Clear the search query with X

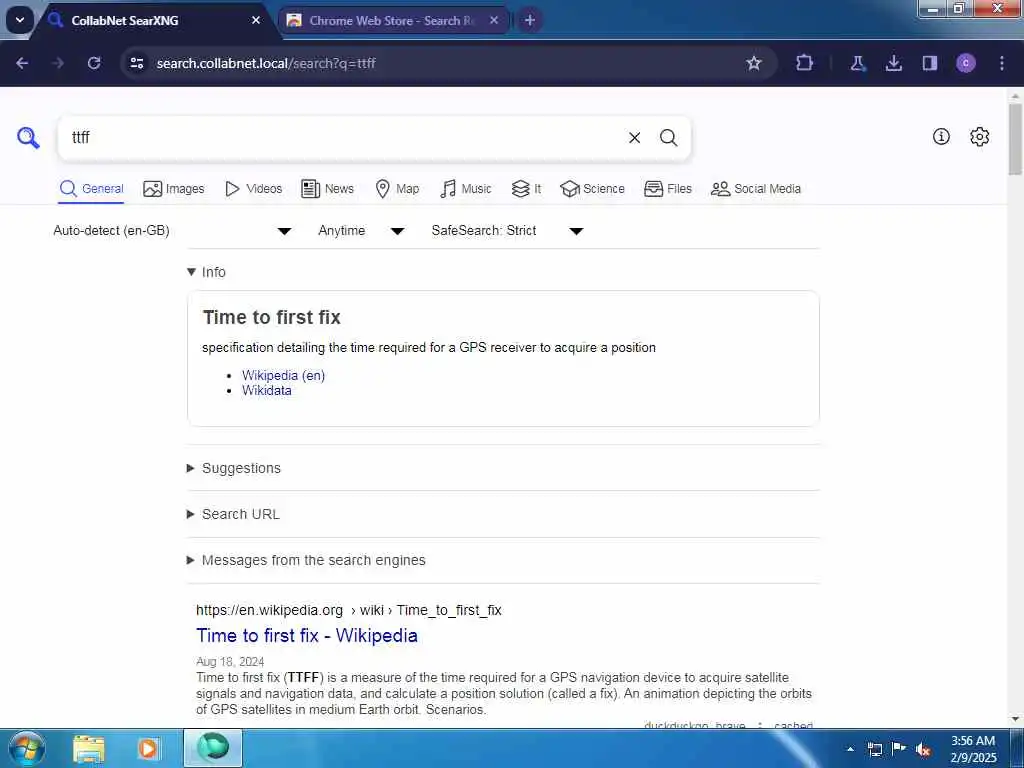pyautogui.click(x=634, y=137)
